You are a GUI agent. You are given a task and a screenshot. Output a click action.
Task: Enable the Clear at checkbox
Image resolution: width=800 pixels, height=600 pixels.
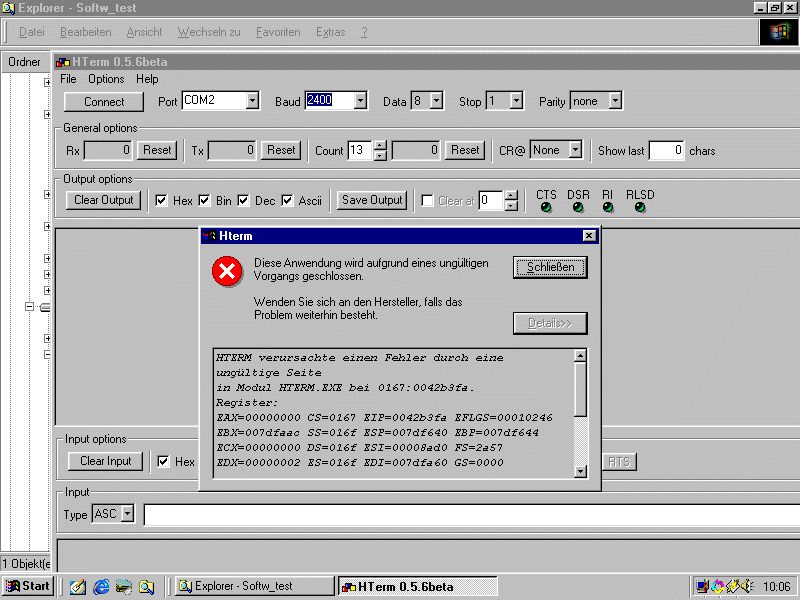click(x=427, y=201)
